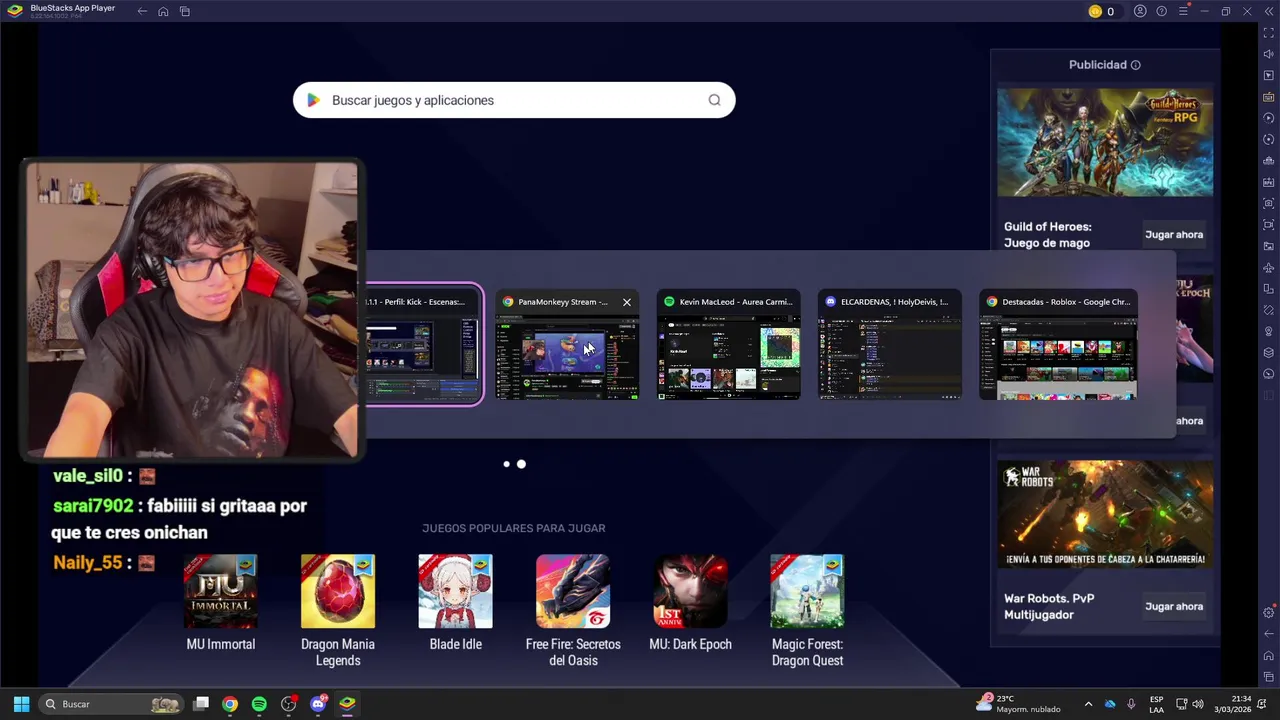The height and width of the screenshot is (720, 1280).
Task: Open recent apps icon in sidebar
Action: 1269,677
